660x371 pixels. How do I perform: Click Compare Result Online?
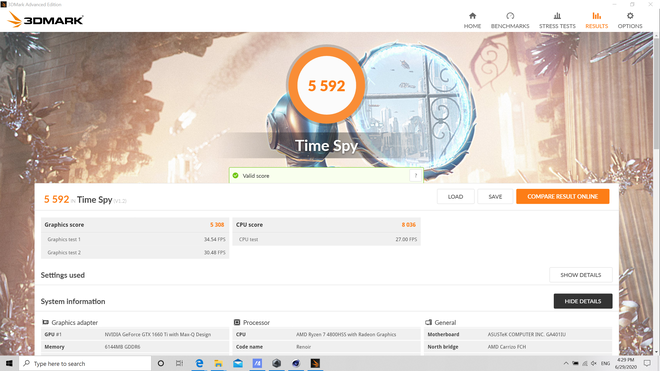coord(562,197)
